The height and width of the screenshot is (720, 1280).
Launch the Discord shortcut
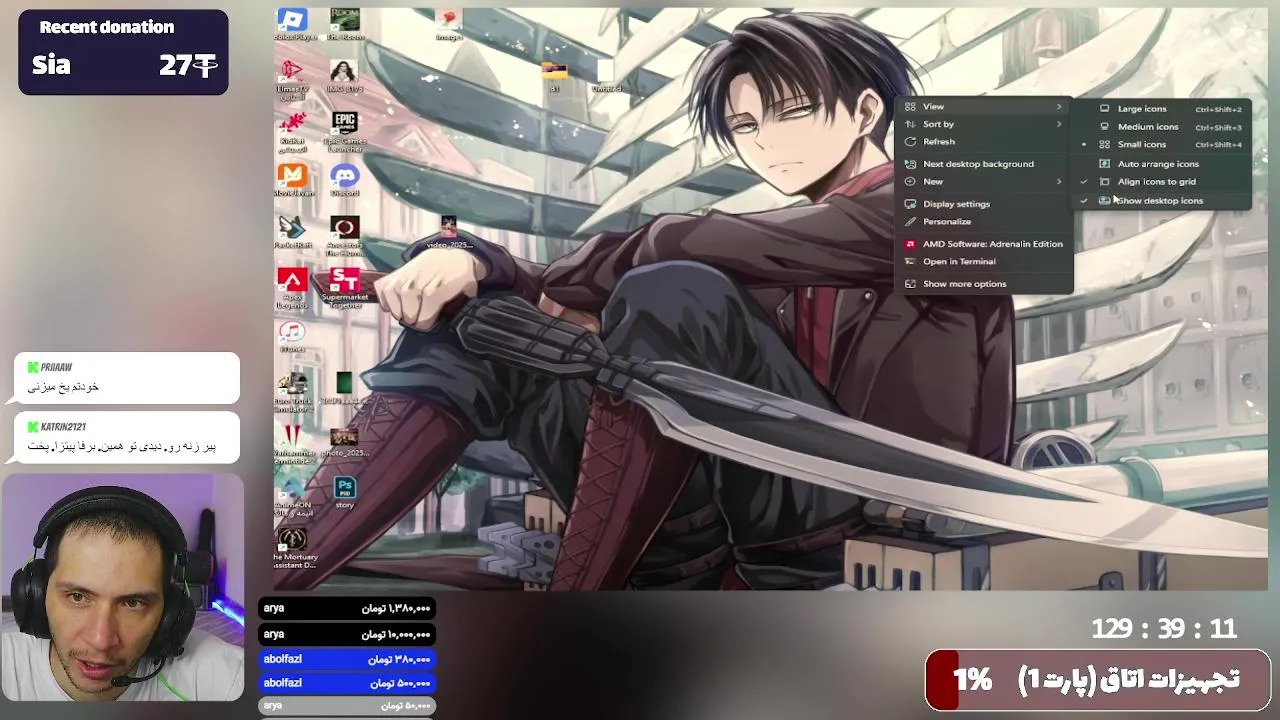coord(345,180)
